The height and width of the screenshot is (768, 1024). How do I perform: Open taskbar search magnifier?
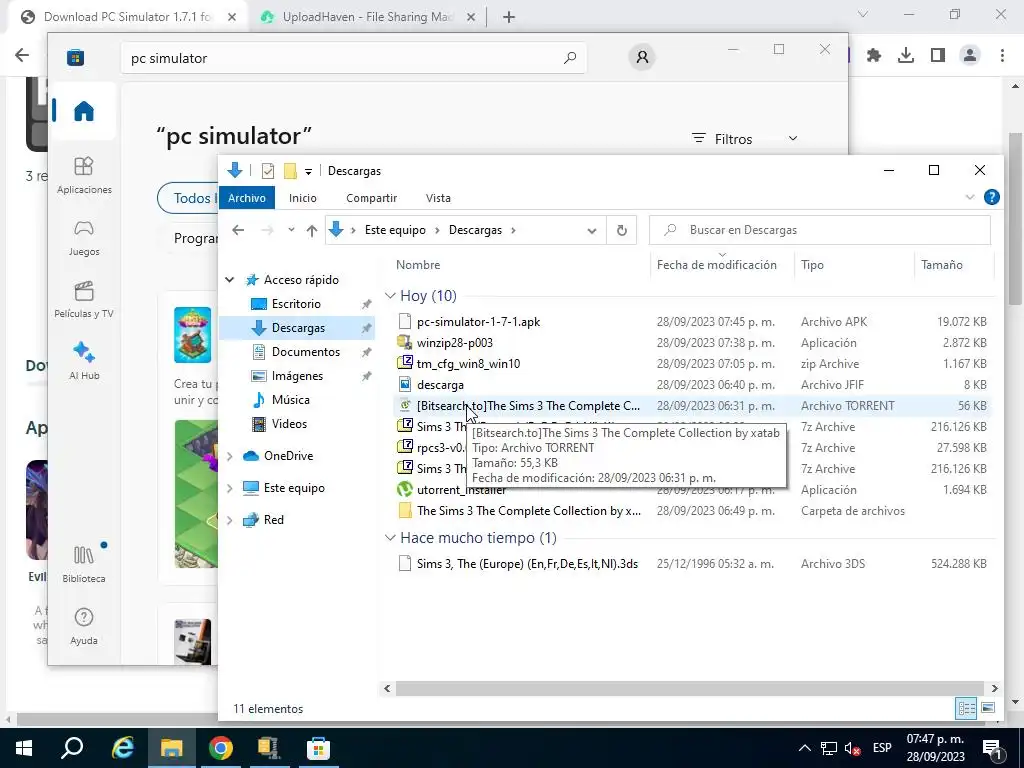[72, 748]
